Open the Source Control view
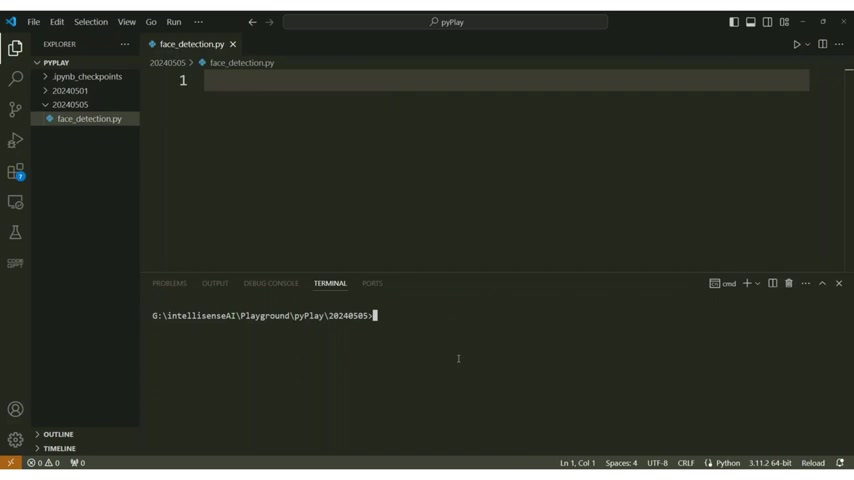This screenshot has width=854, height=480. (x=15, y=109)
